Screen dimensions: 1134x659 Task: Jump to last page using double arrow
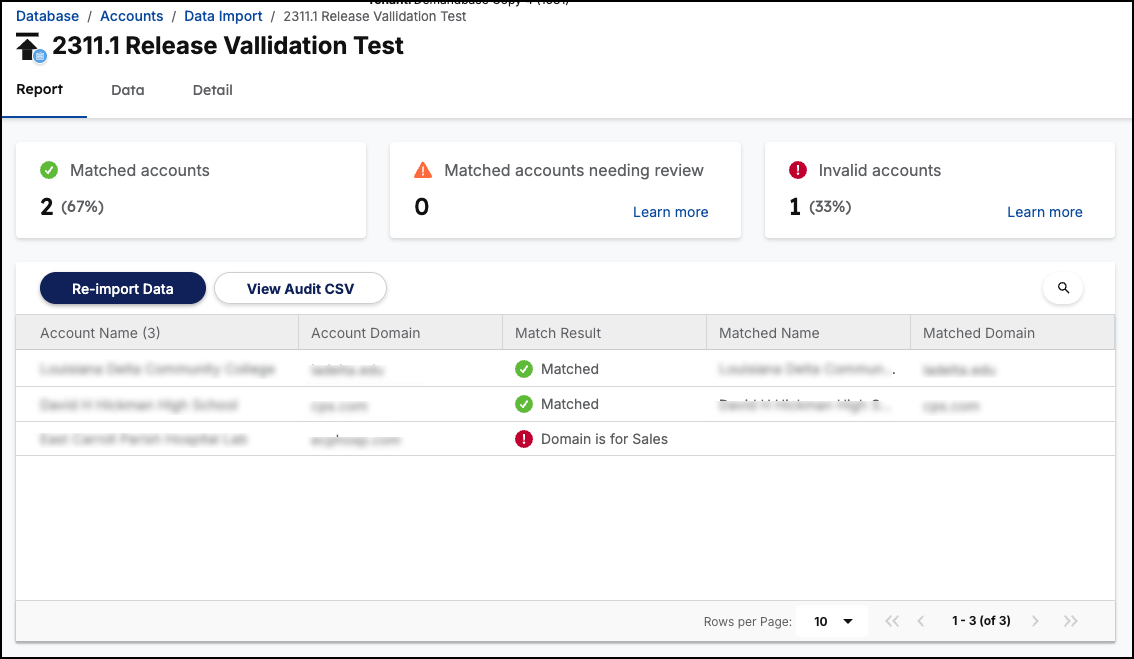1071,621
